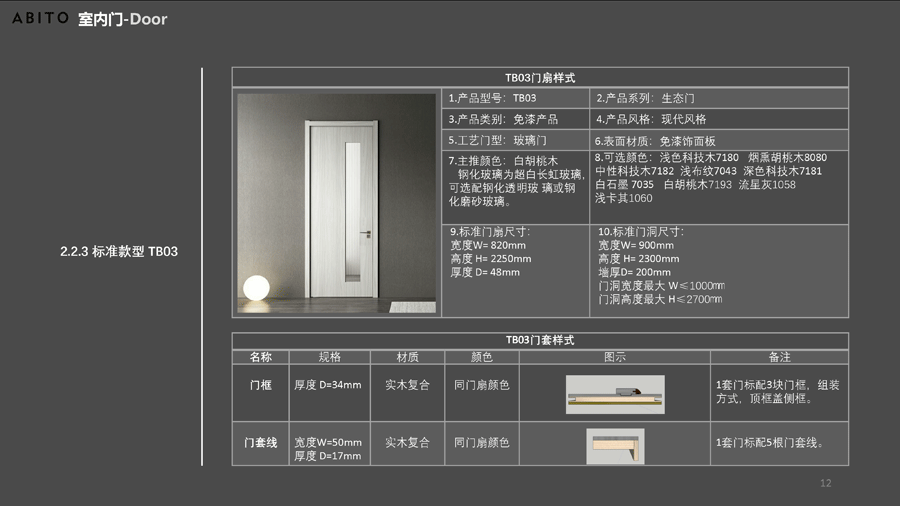Viewport: 900px width, 506px height.
Task: Select the 工艺门型 玻璃门 cell
Action: [x=515, y=141]
